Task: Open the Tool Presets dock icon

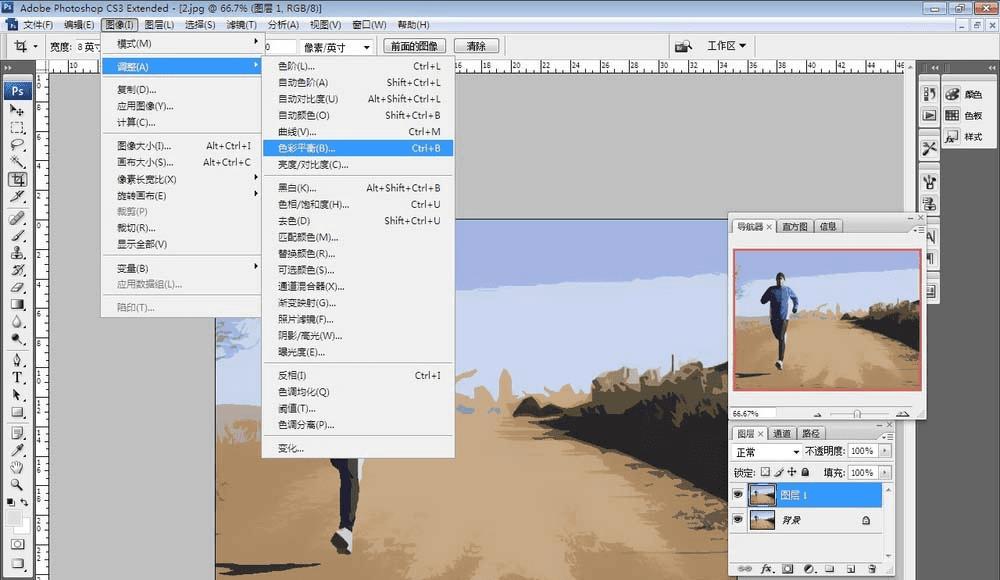Action: tap(929, 149)
